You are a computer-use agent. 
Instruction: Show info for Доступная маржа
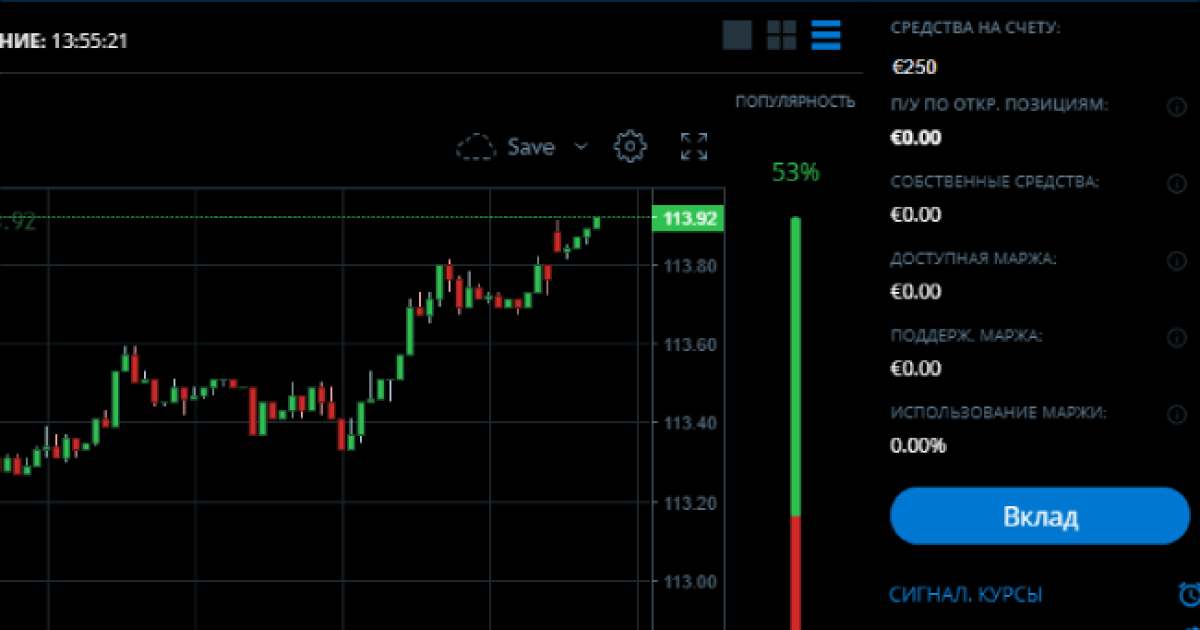click(x=1176, y=261)
